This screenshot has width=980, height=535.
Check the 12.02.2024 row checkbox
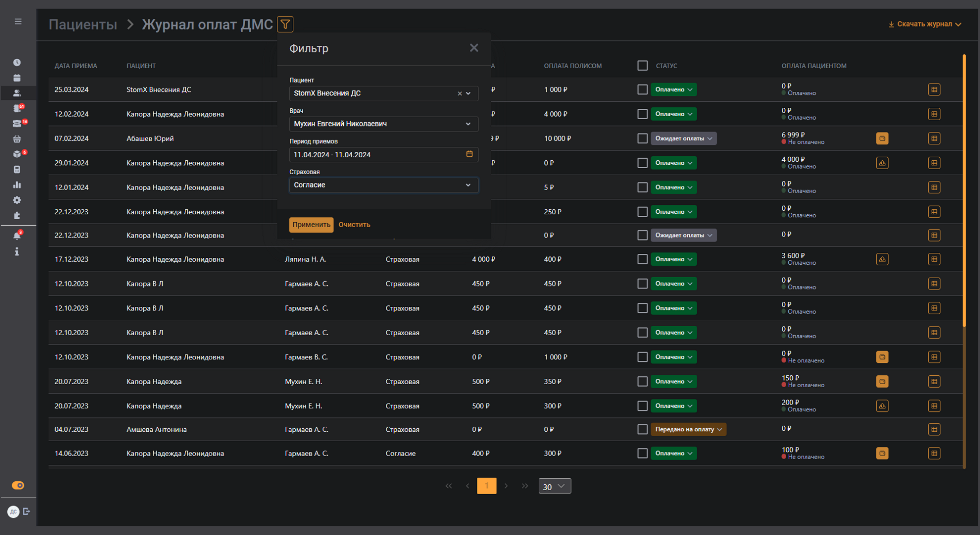coord(642,114)
